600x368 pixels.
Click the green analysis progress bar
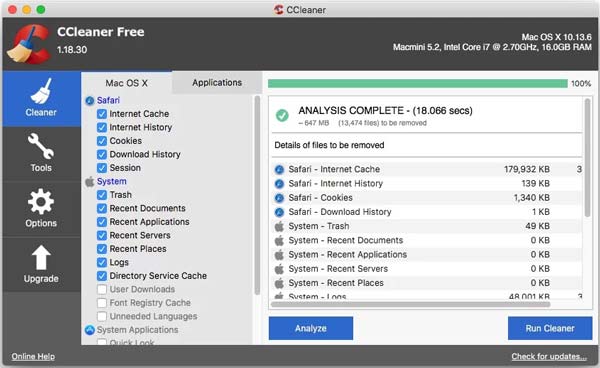pos(417,83)
